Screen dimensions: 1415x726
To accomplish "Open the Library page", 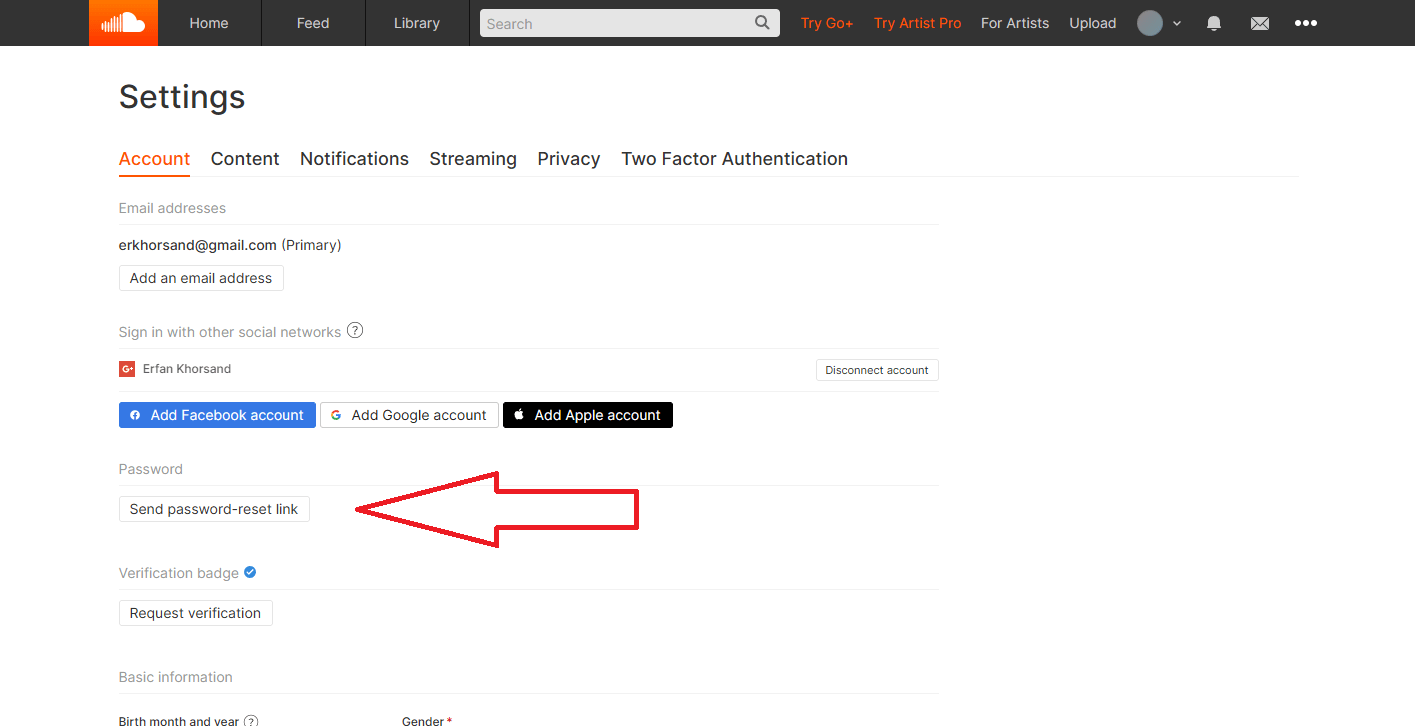I will click(417, 23).
